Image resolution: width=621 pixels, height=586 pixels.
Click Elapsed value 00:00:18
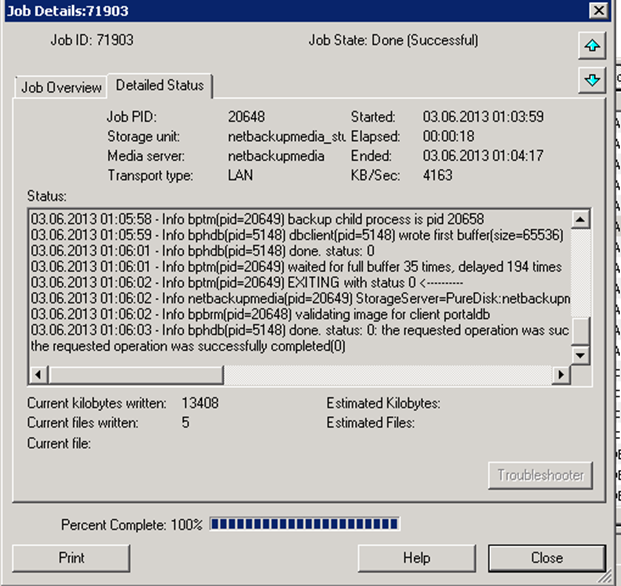448,137
